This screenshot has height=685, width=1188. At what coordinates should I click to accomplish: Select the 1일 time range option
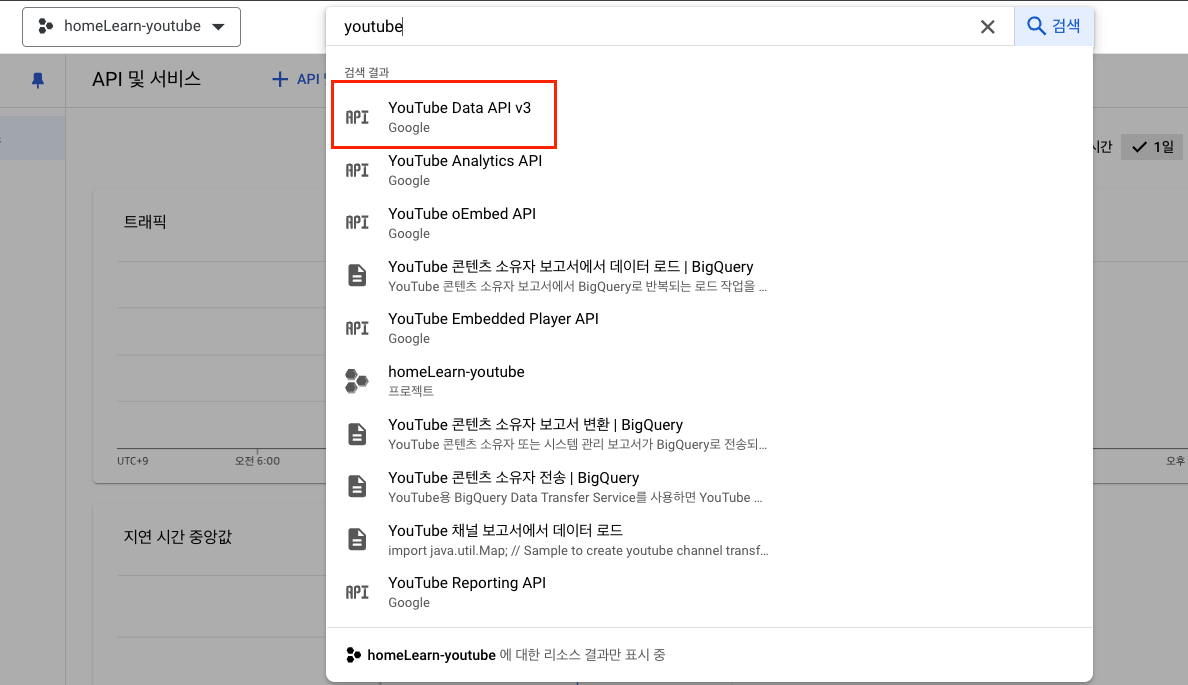pos(1152,147)
